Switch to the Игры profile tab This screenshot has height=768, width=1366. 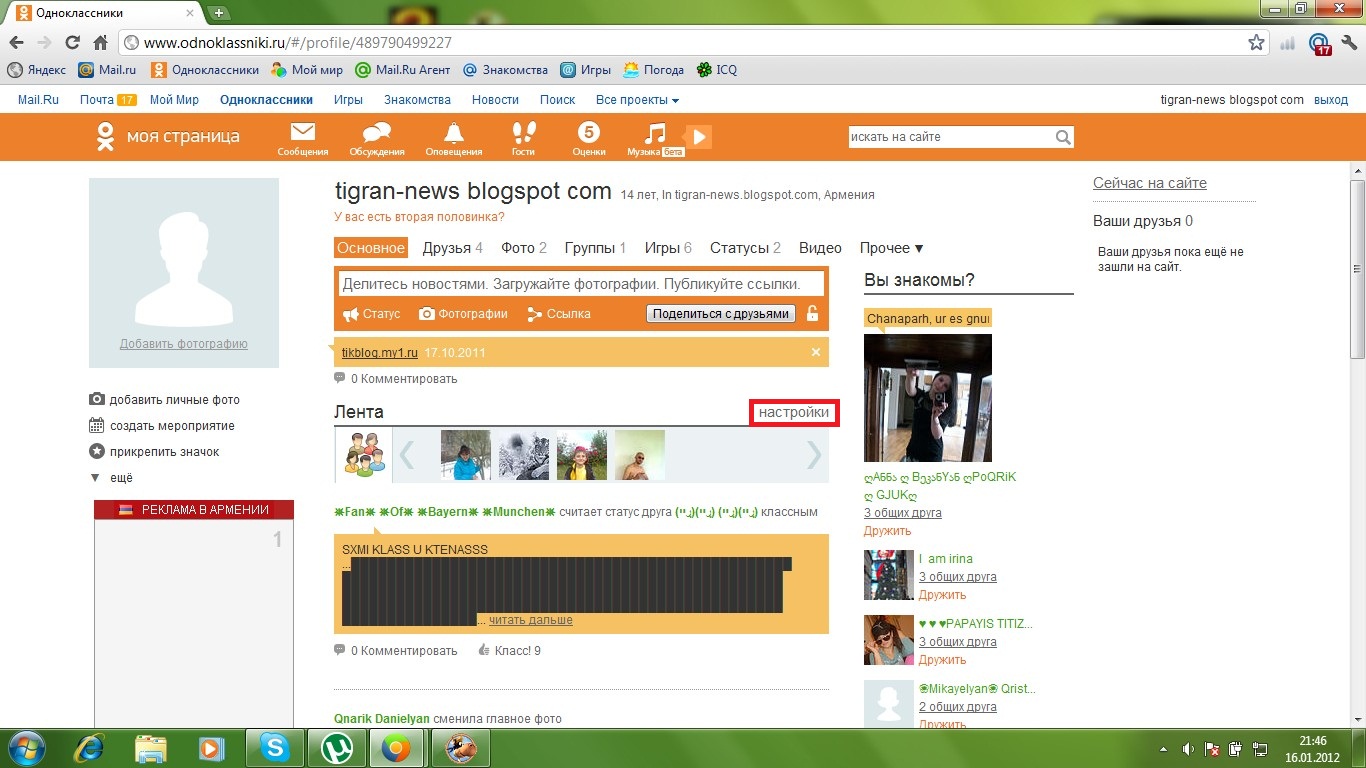tap(668, 248)
